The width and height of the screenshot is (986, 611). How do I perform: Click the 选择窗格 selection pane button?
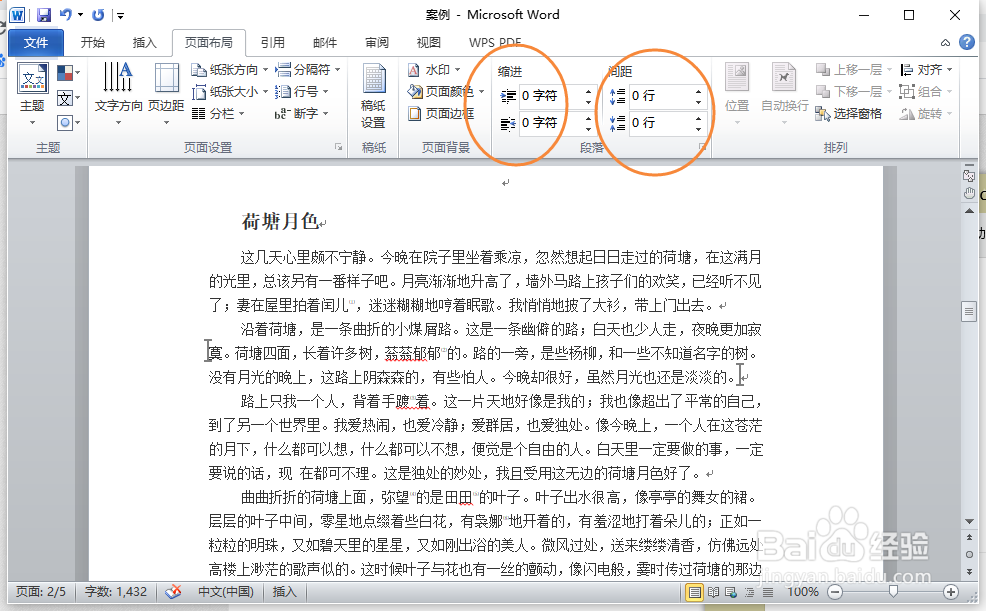(849, 114)
